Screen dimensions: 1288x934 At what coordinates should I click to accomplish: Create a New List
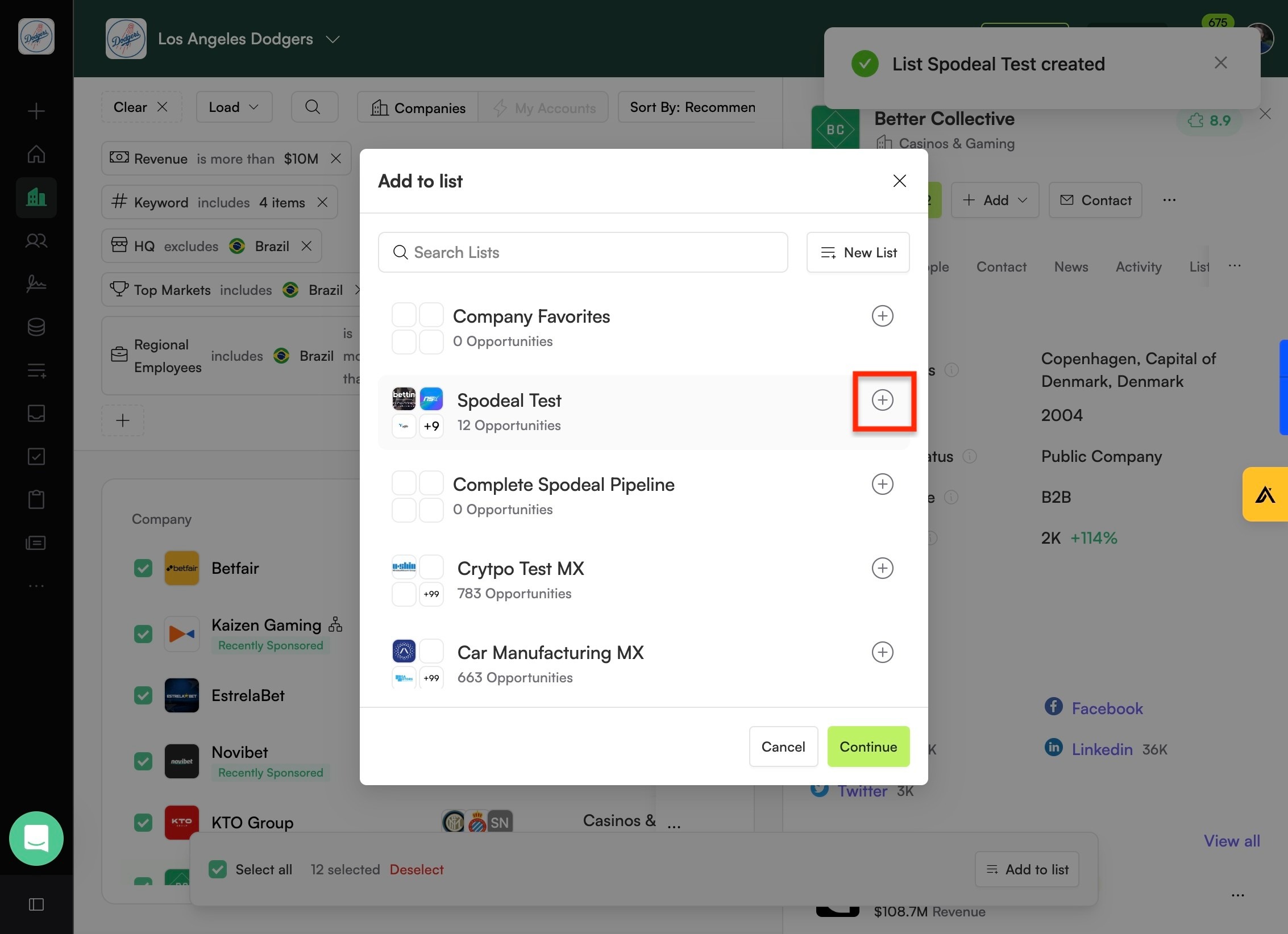858,252
